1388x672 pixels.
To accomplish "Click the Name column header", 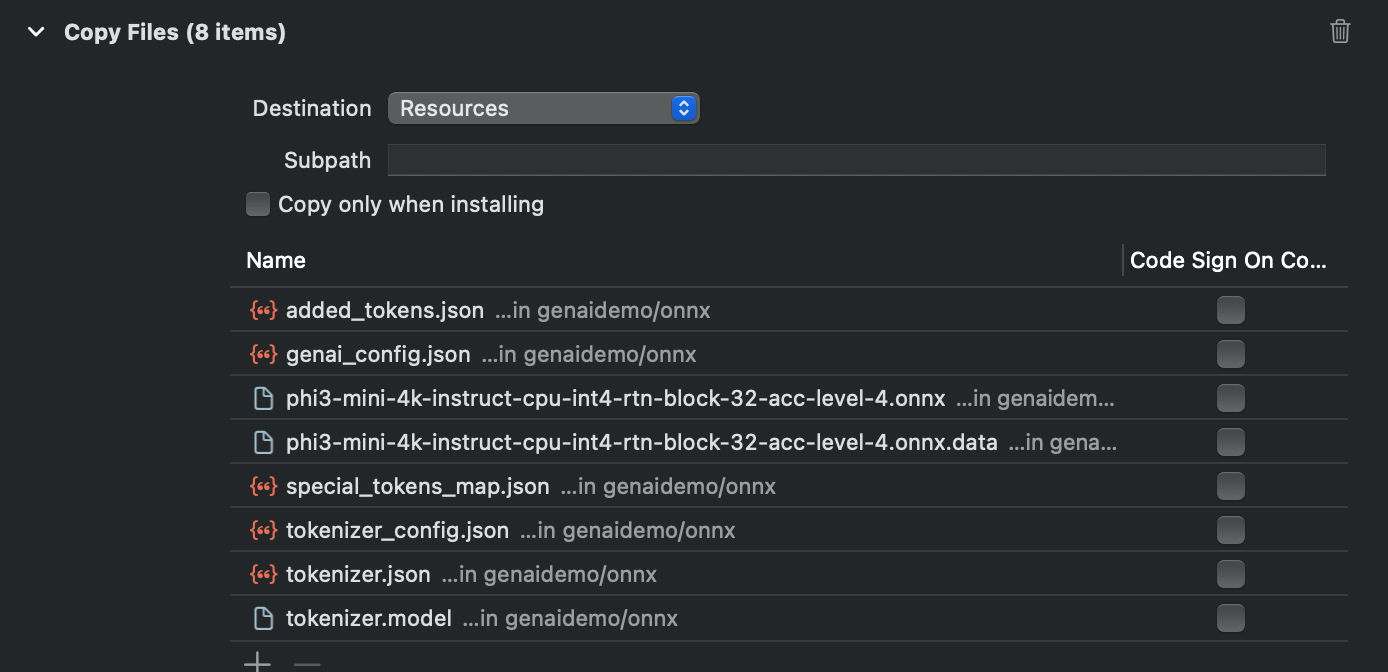I will click(x=276, y=261).
